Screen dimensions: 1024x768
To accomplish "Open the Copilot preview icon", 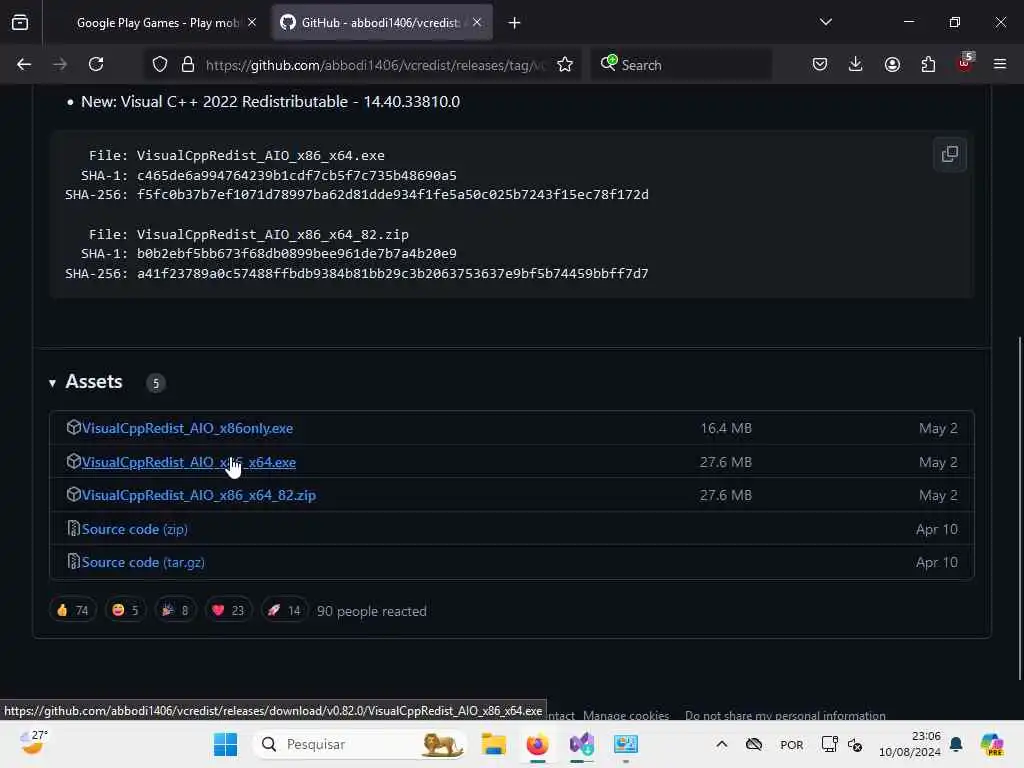I will pyautogui.click(x=992, y=744).
